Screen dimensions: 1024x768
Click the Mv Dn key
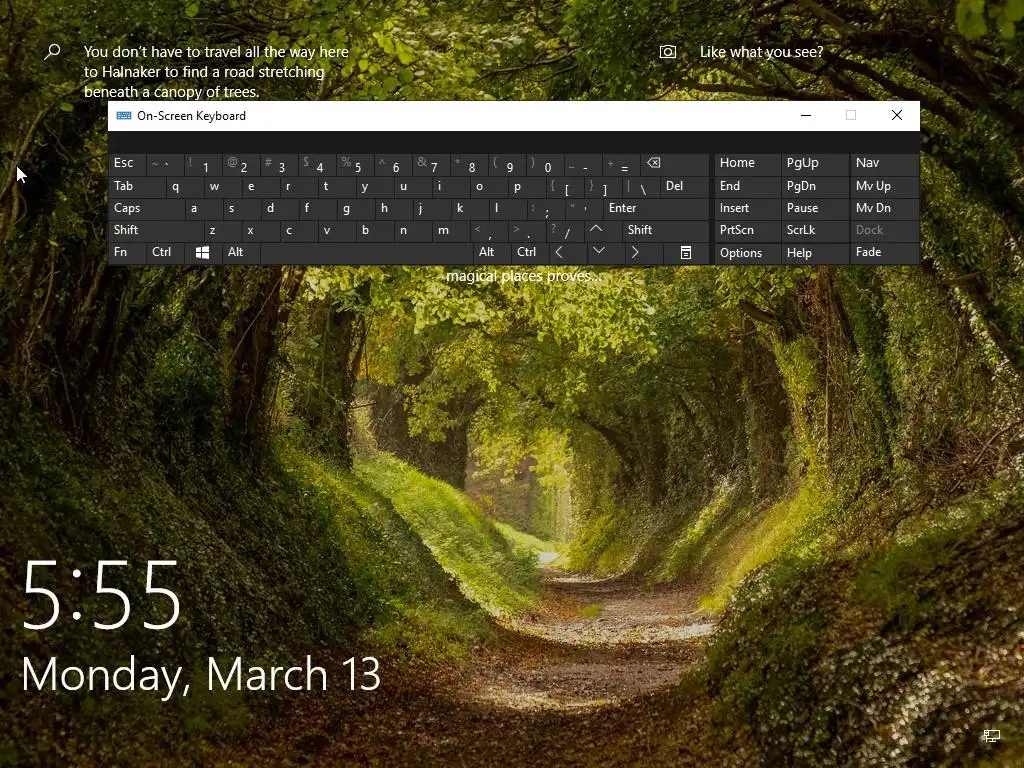(x=884, y=208)
